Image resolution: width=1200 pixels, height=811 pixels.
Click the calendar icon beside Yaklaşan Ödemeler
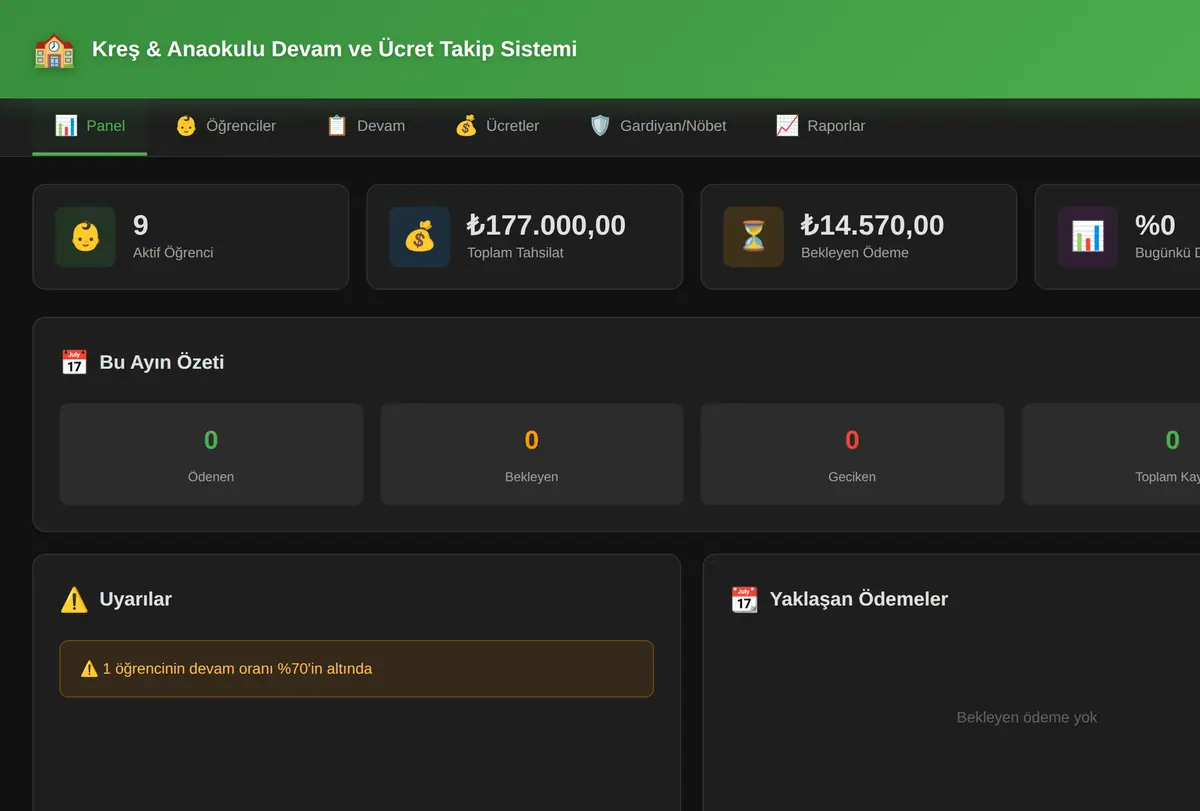click(745, 599)
